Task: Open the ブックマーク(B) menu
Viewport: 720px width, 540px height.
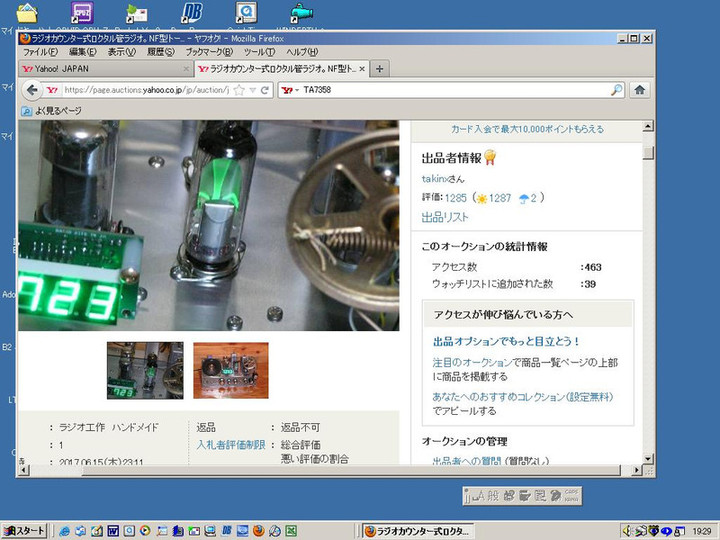Action: click(x=209, y=52)
